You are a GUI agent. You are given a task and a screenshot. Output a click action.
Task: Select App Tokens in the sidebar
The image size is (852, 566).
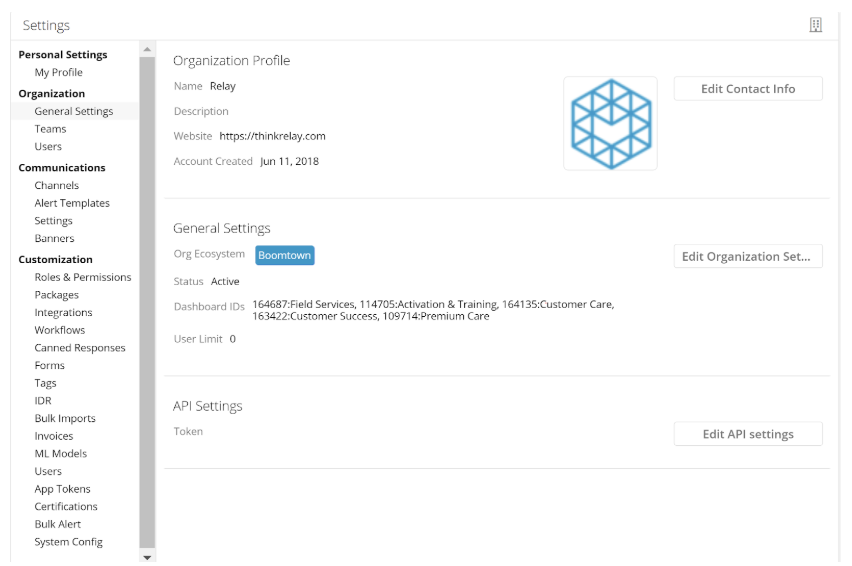point(62,489)
